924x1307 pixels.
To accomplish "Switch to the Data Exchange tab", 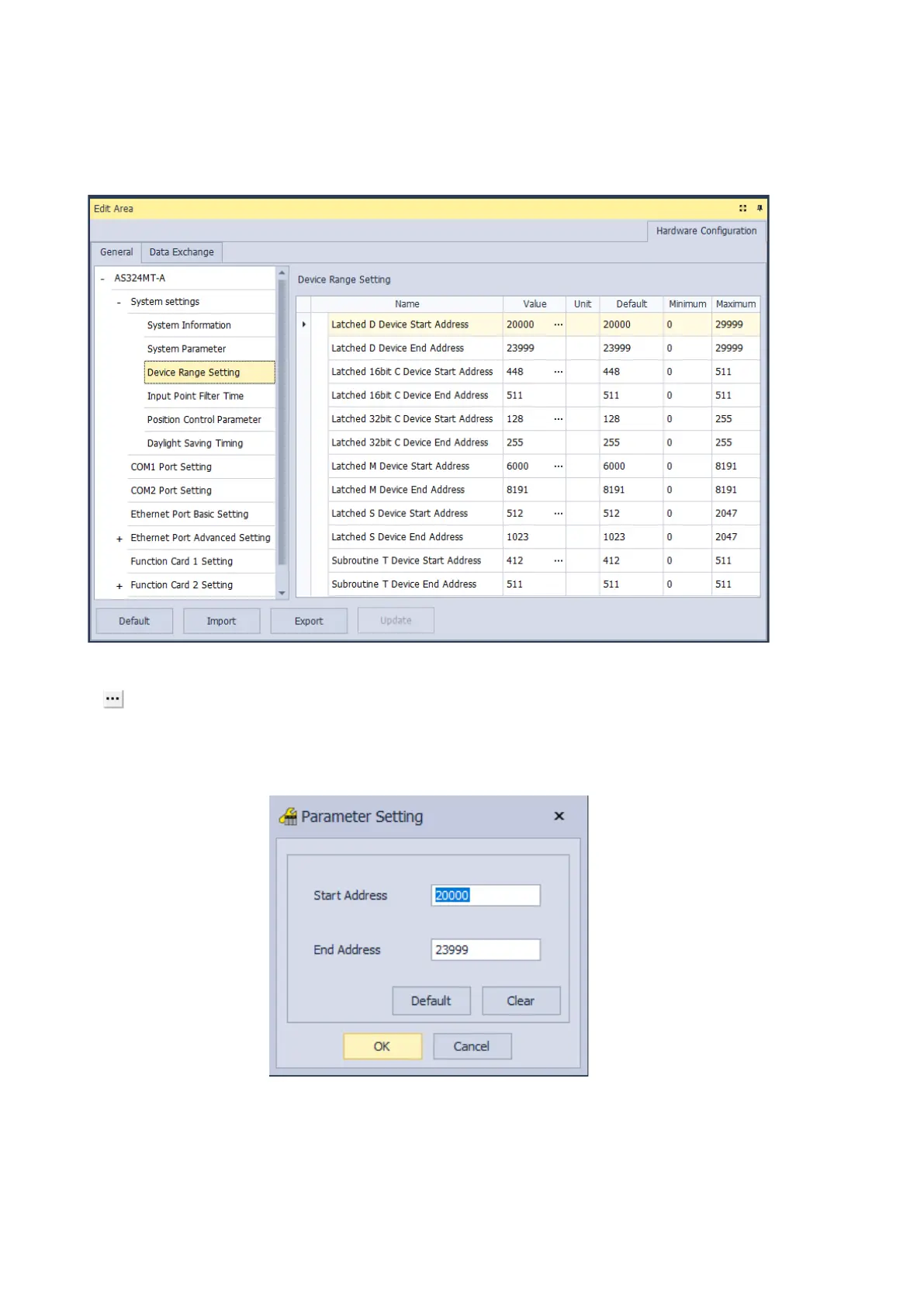I will click(x=182, y=252).
